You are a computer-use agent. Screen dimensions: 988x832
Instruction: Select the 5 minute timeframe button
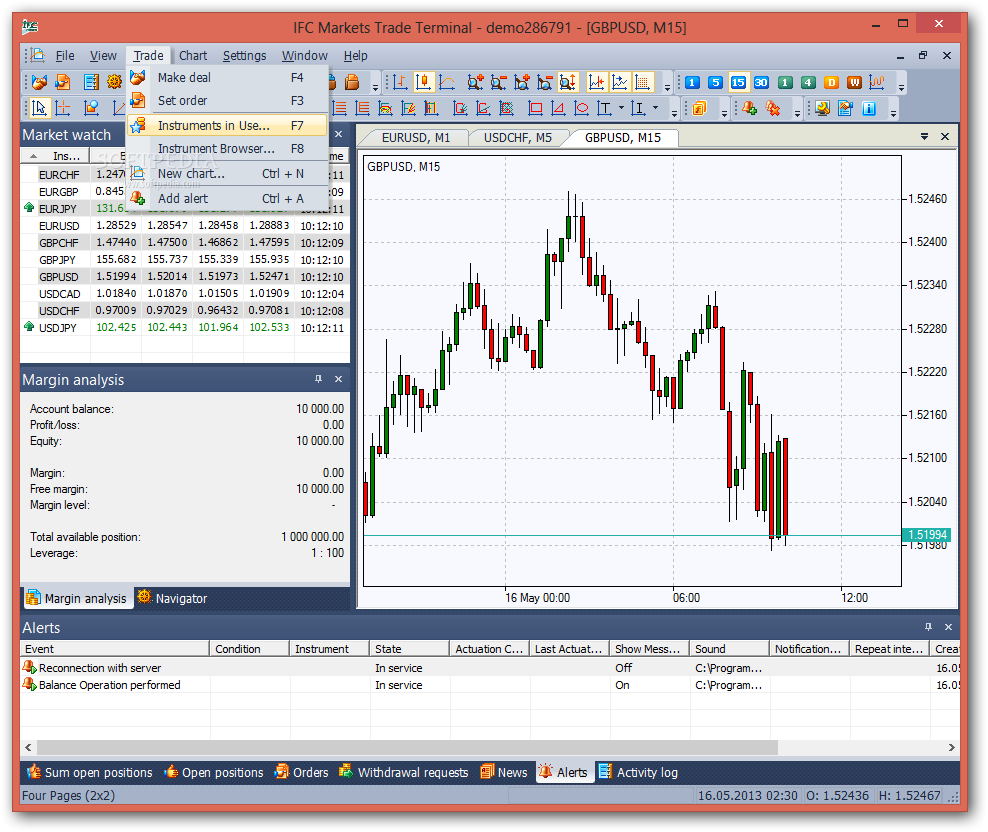715,83
